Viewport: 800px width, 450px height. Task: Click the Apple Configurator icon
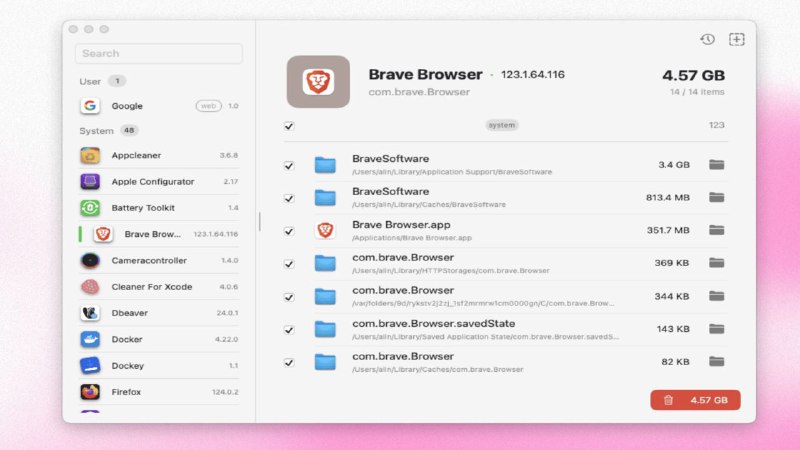pyautogui.click(x=90, y=181)
